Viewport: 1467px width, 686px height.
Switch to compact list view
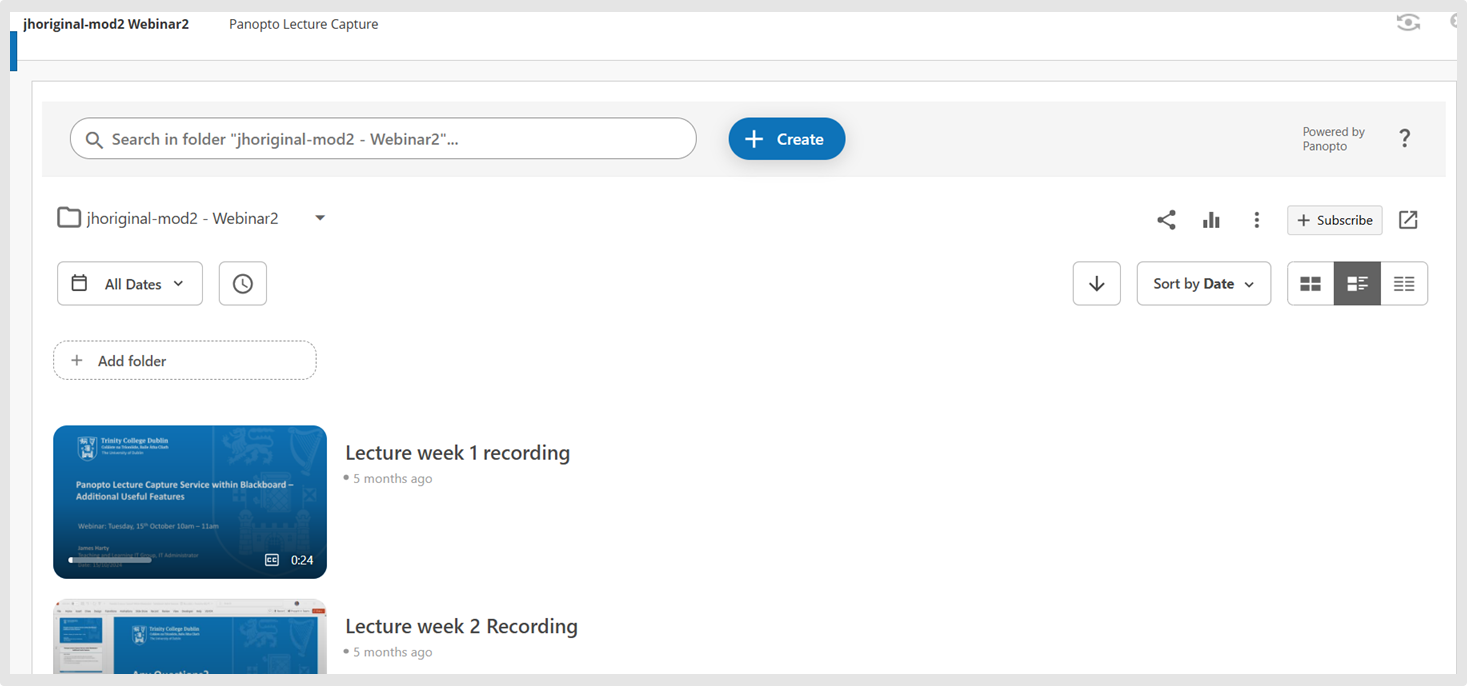point(1404,284)
